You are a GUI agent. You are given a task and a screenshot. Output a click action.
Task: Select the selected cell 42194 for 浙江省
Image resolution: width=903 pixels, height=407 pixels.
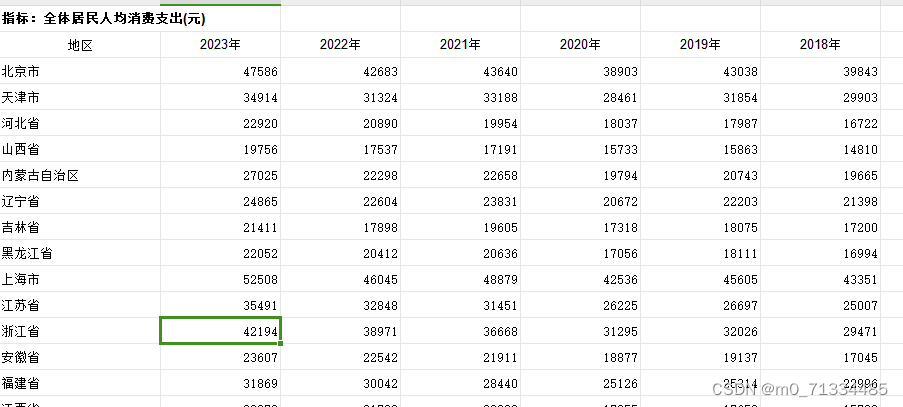tap(221, 331)
